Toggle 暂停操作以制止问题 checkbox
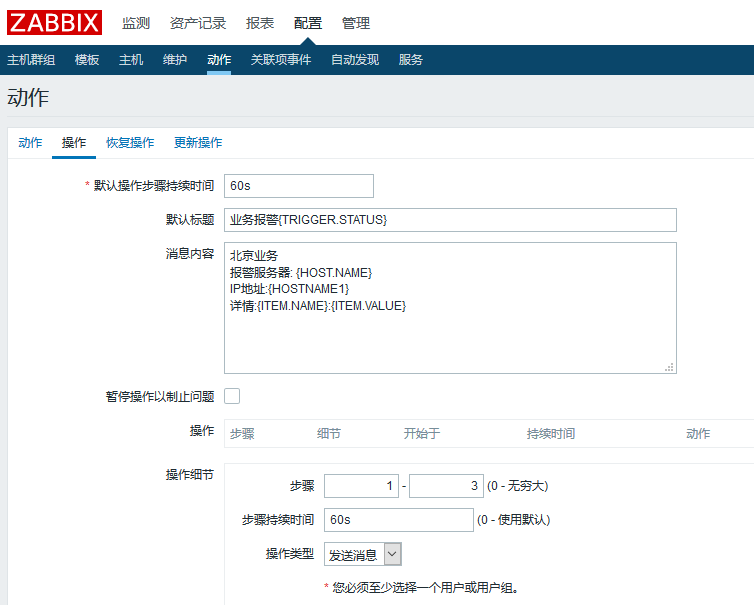Screen dimensions: 754x605 tap(232, 396)
